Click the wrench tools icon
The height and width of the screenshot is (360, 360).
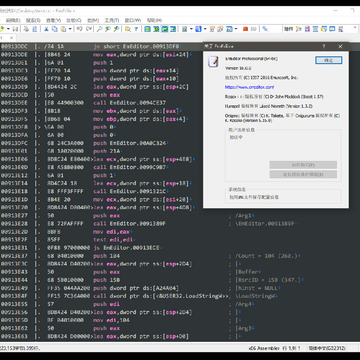click(x=265, y=29)
